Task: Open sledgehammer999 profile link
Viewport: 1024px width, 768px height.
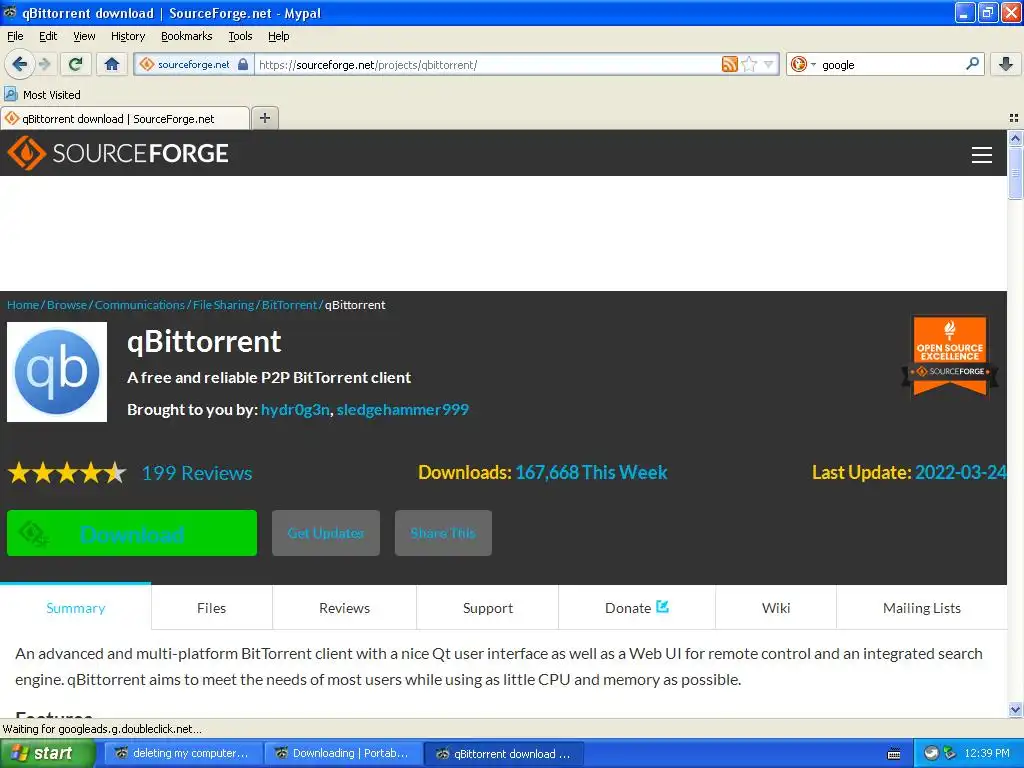Action: point(402,409)
